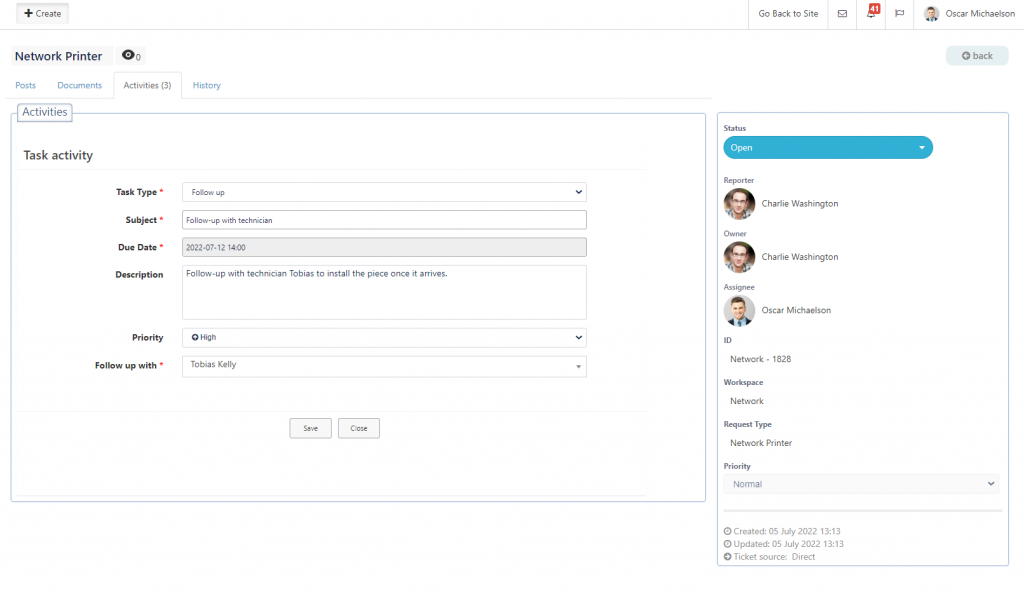
Task: Click the flag icon in header
Action: click(899, 14)
